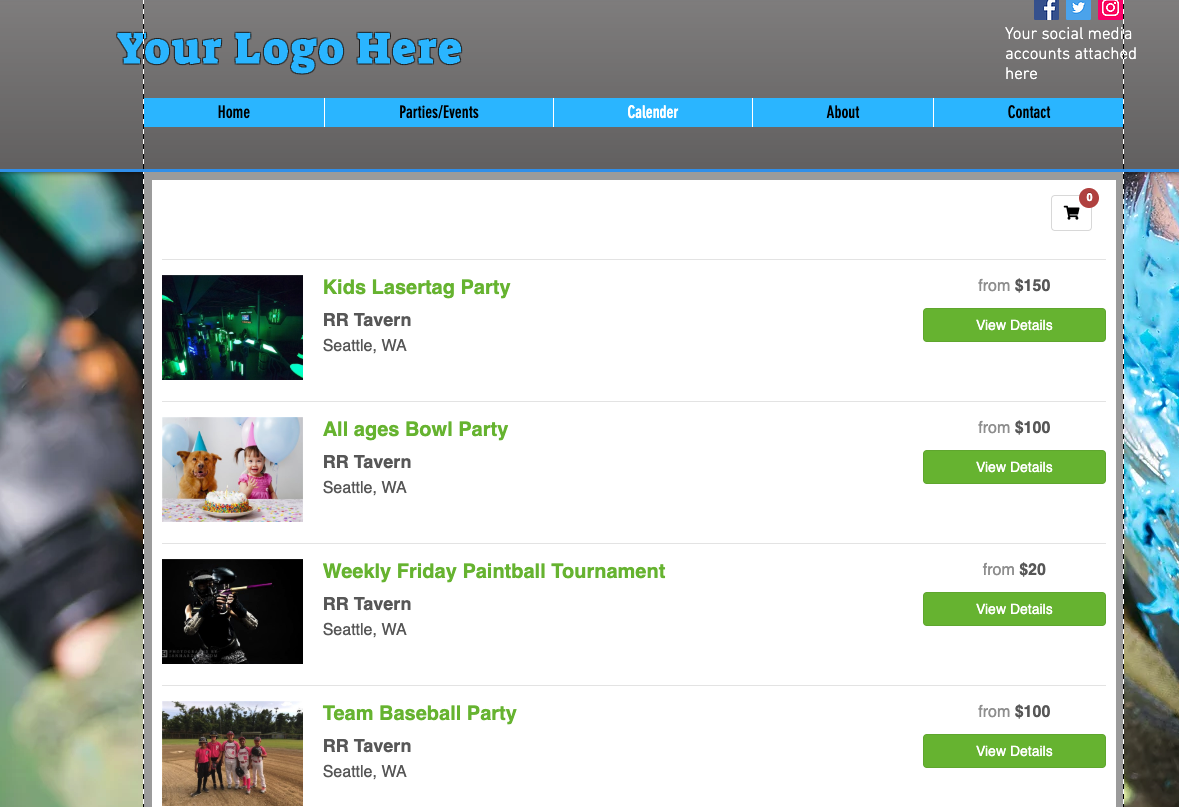The width and height of the screenshot is (1179, 807).
Task: Click the birthday dog and girl thumbnail
Action: 232,469
